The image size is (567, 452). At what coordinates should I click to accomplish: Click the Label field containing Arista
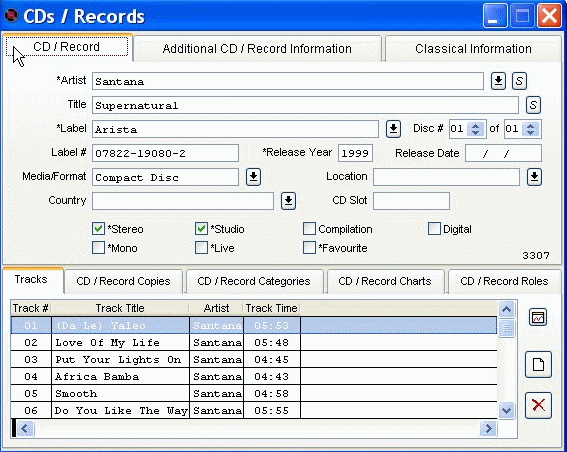click(235, 129)
